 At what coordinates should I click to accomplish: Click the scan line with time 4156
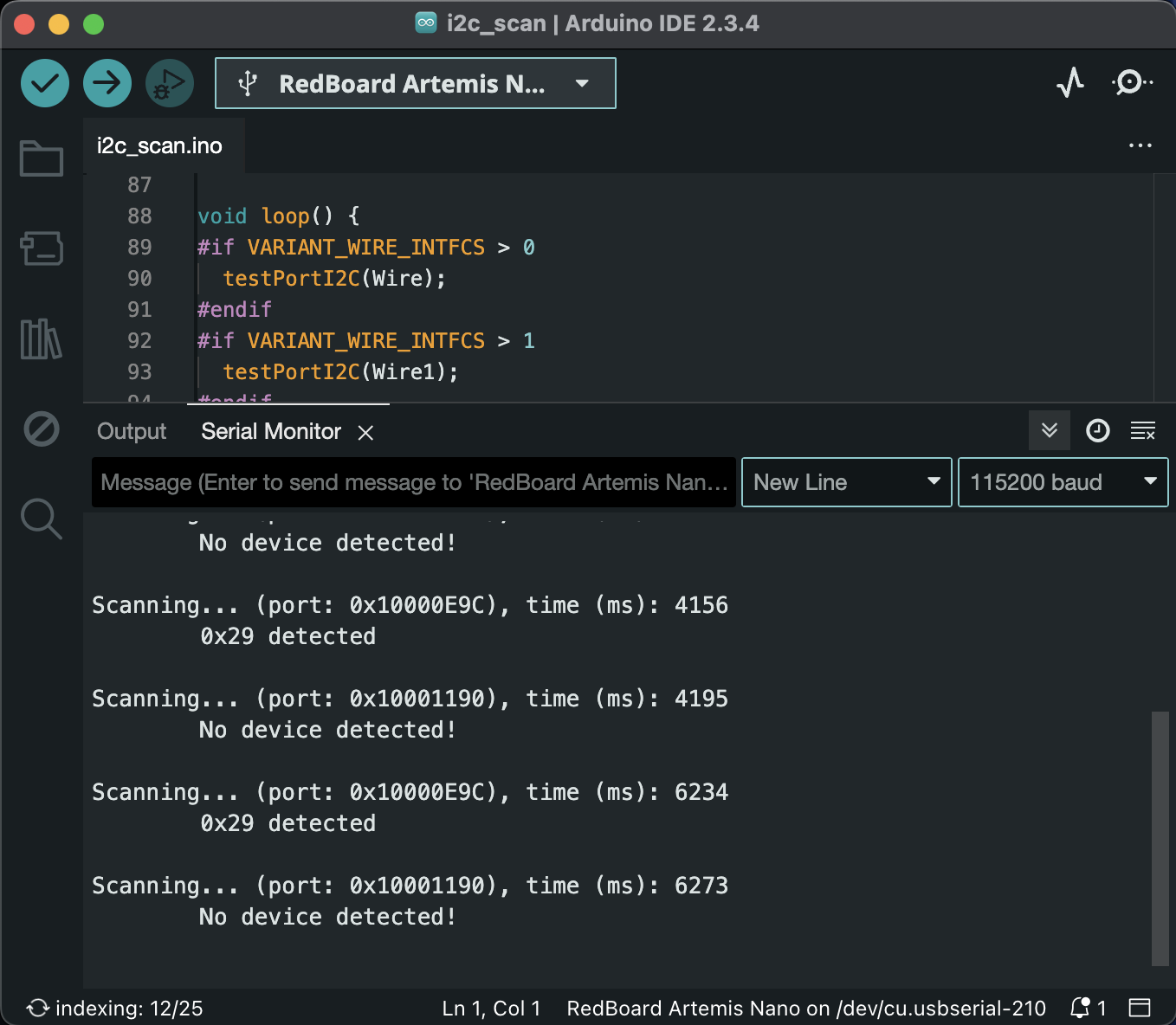pos(410,605)
